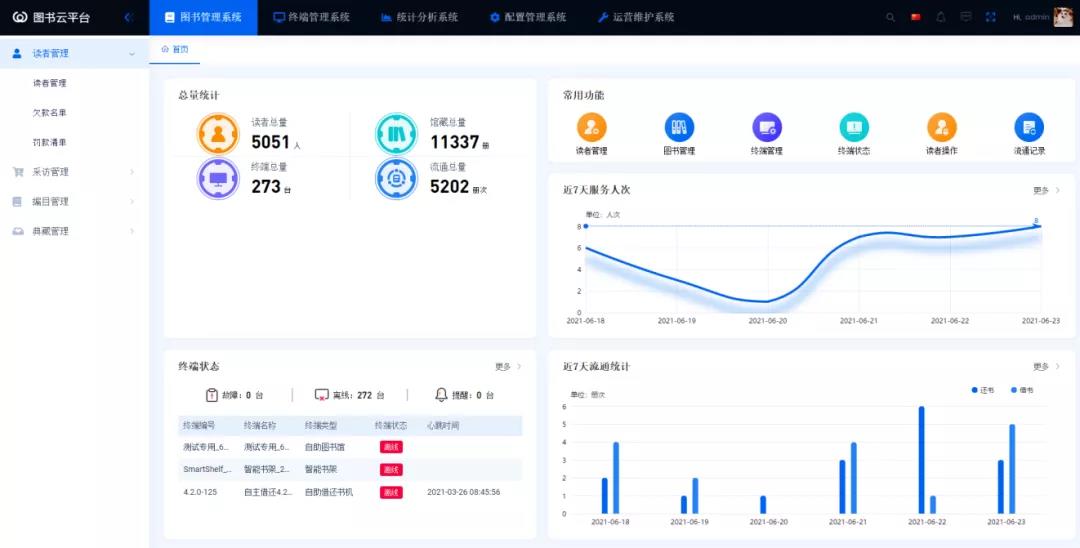
Task: Switch language using the flag icon
Action: 916,17
